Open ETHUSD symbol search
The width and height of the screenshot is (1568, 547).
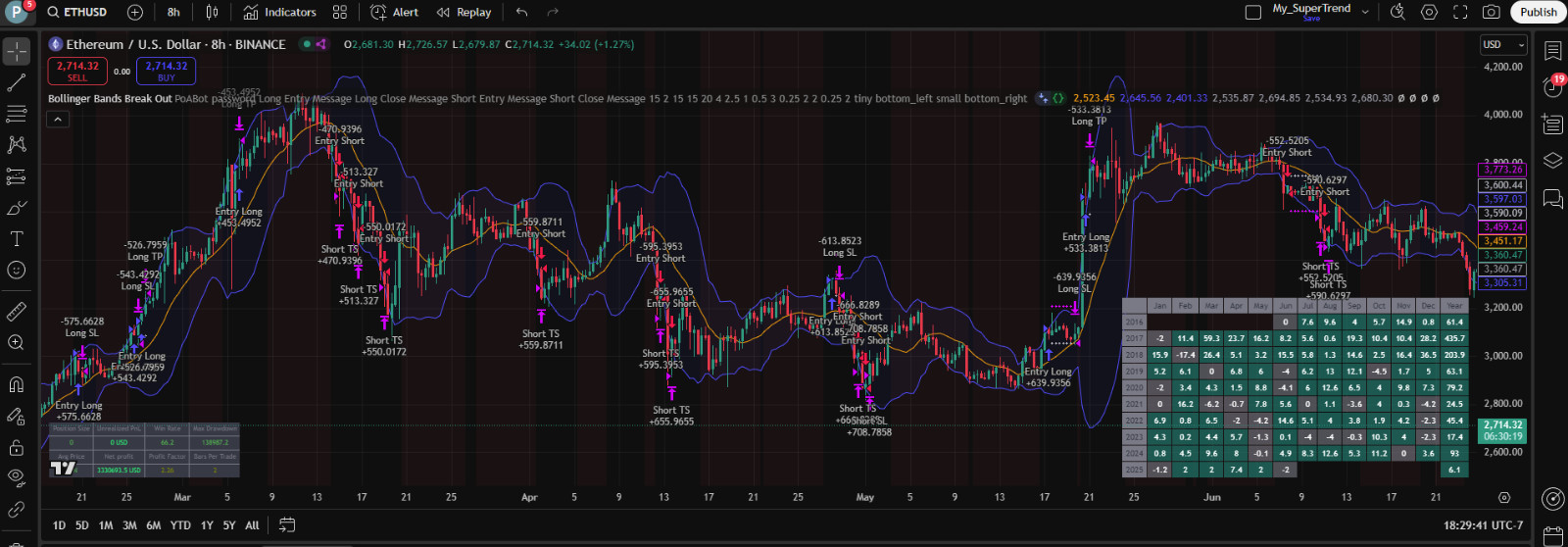coord(76,12)
